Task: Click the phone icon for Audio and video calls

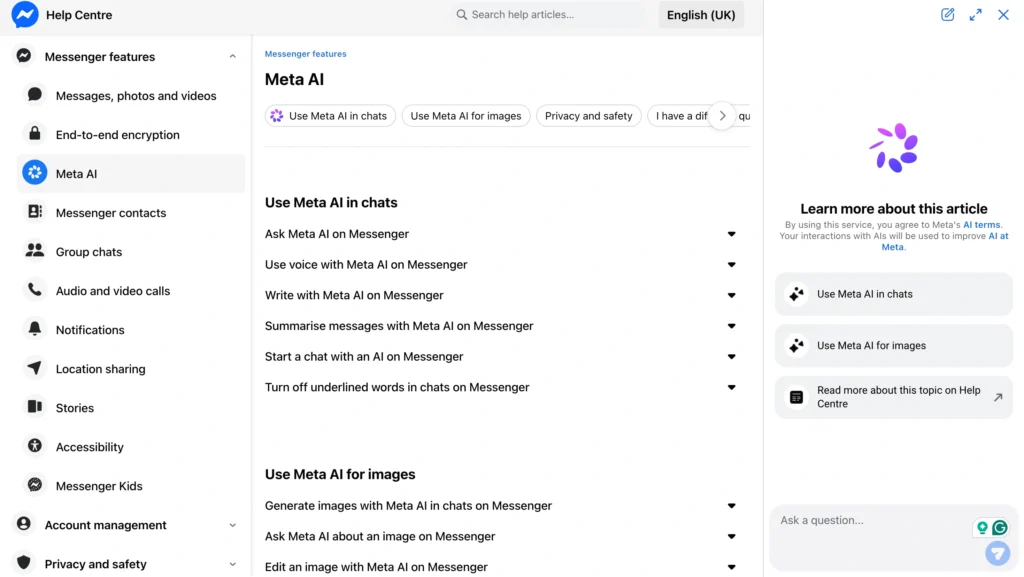Action: coord(35,290)
